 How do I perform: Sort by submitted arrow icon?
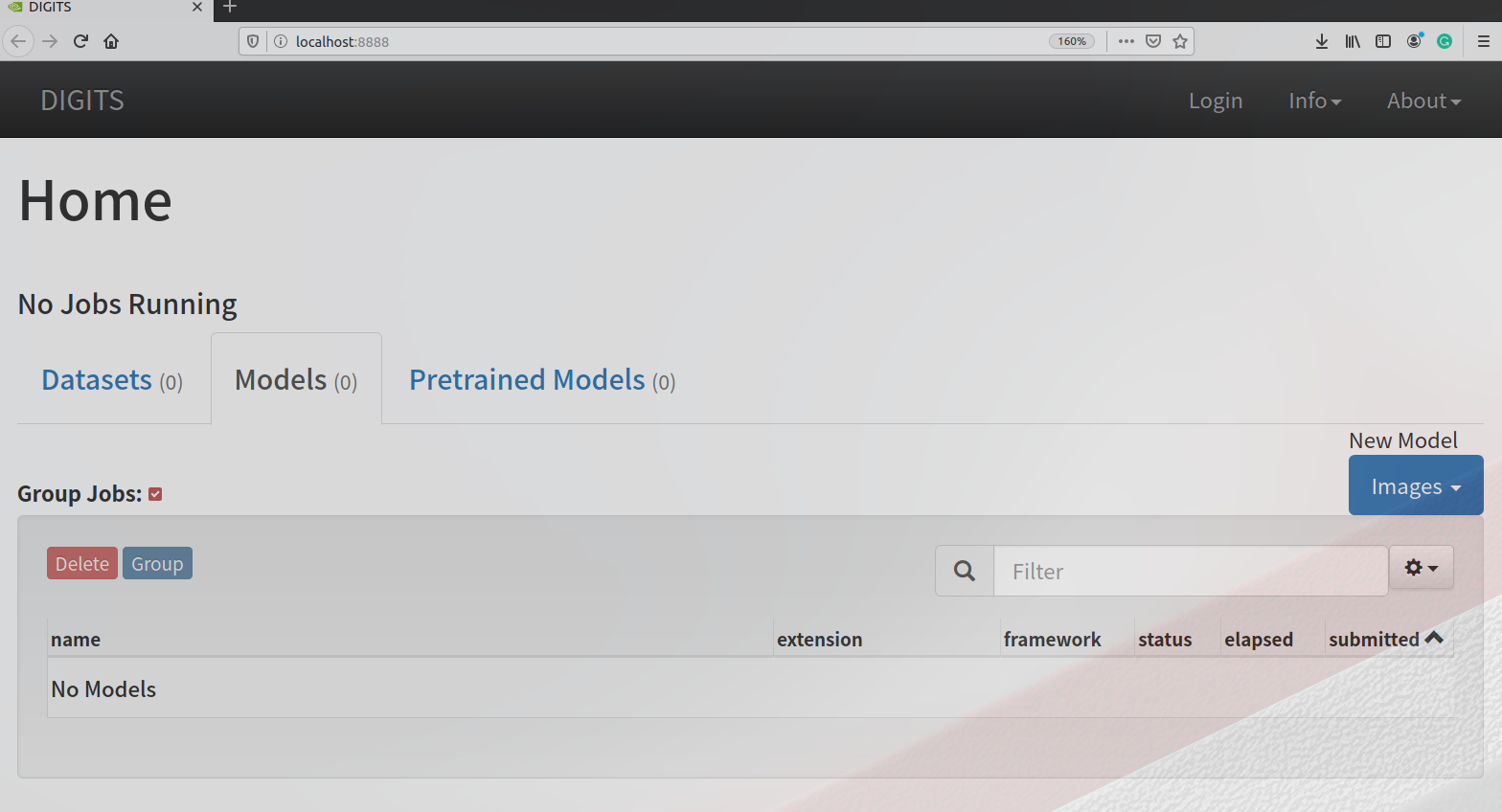point(1434,638)
